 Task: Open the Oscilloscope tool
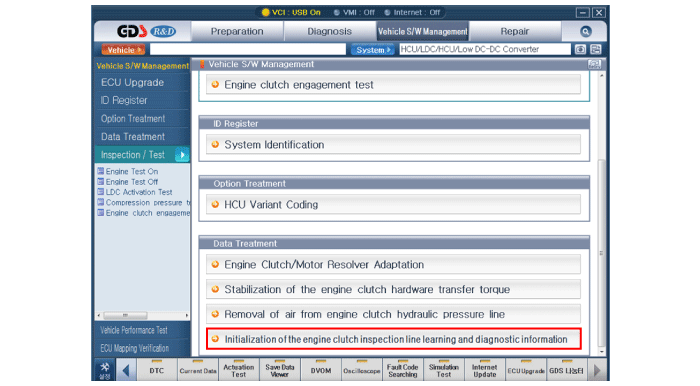(x=362, y=370)
